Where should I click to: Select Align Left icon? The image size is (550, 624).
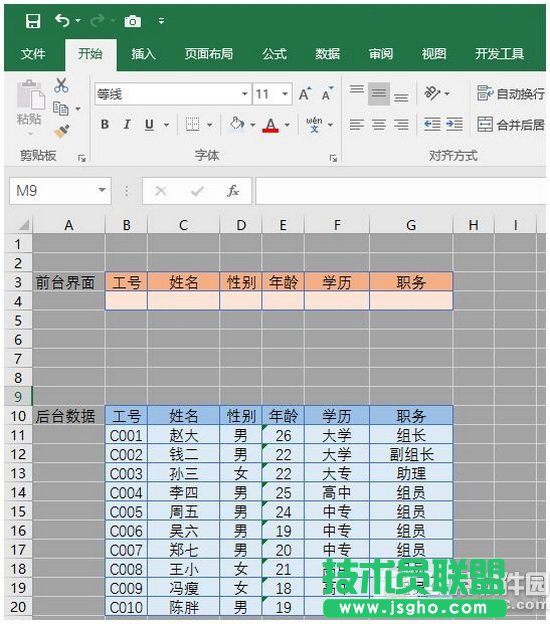pos(357,125)
